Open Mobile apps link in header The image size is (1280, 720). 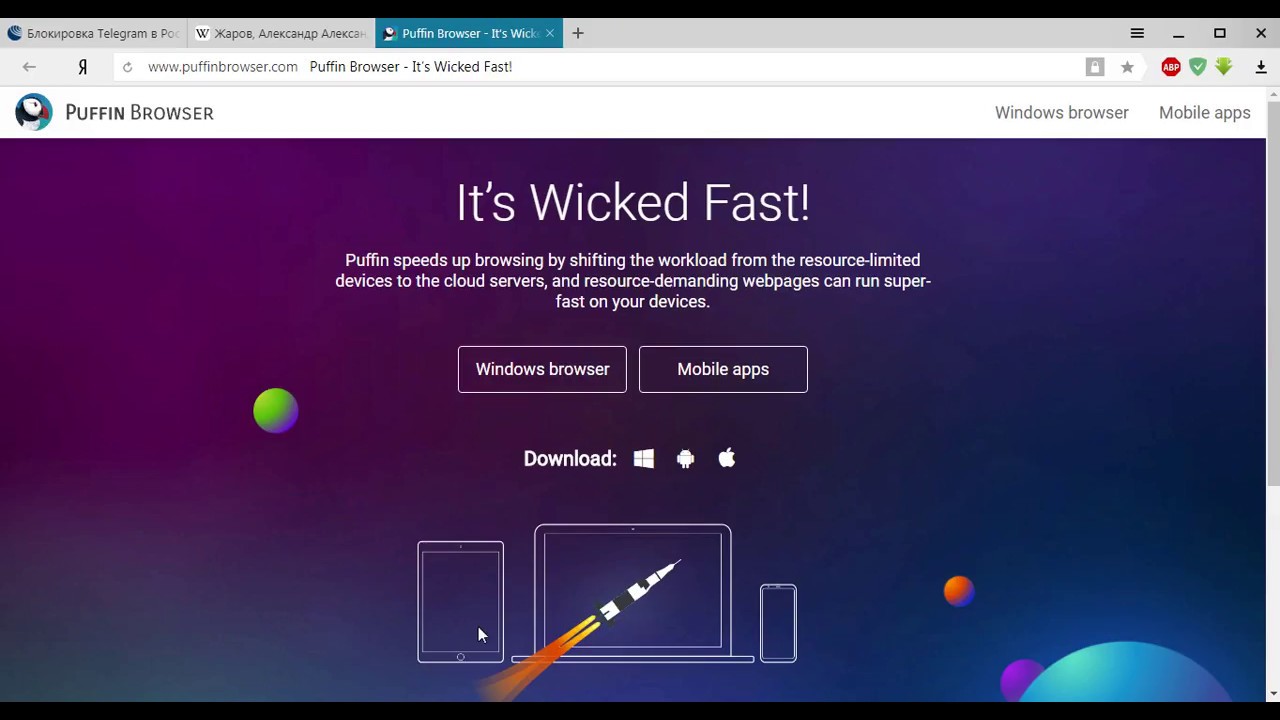tap(1204, 113)
